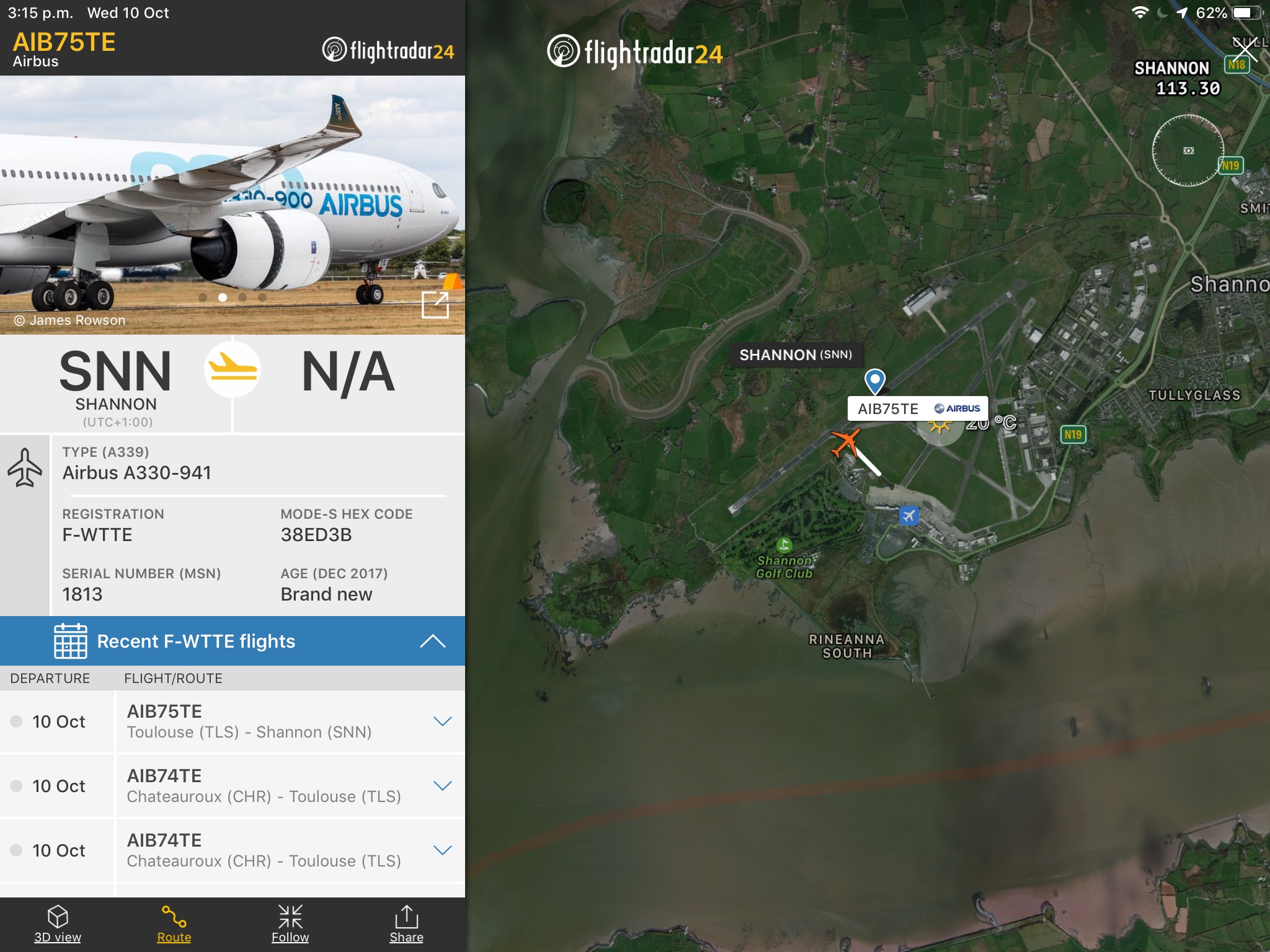
Task: Tap the blue airport marker icon
Action: 908,516
